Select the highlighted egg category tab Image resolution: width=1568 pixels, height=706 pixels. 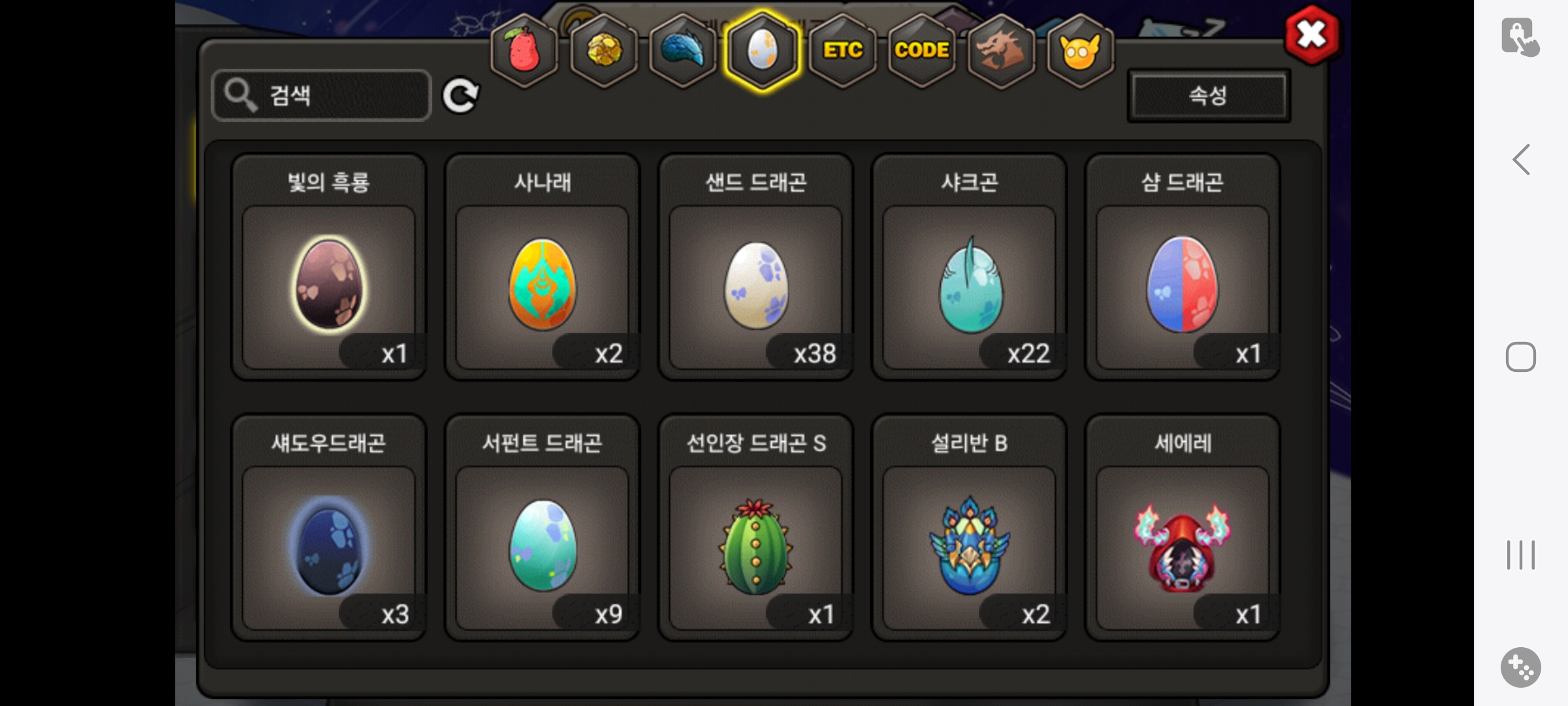coord(762,51)
